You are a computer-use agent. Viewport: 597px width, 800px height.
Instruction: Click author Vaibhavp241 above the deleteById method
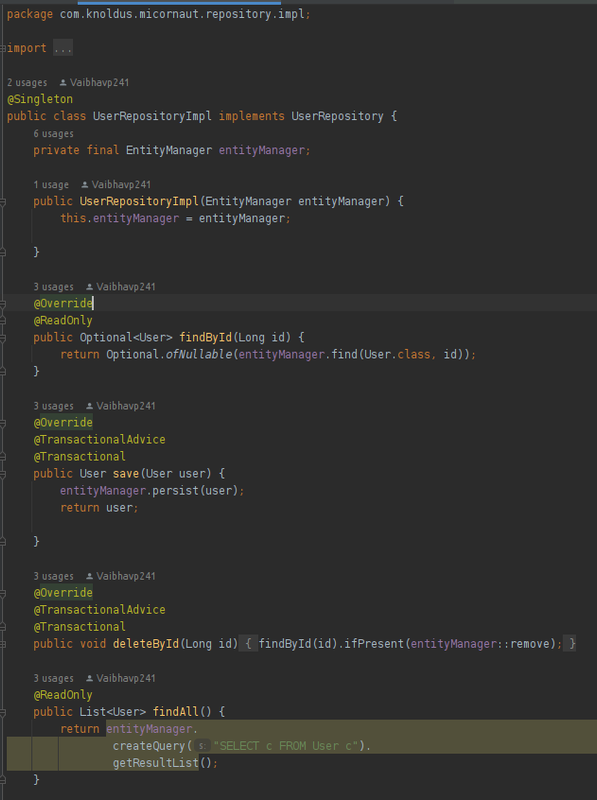121,576
